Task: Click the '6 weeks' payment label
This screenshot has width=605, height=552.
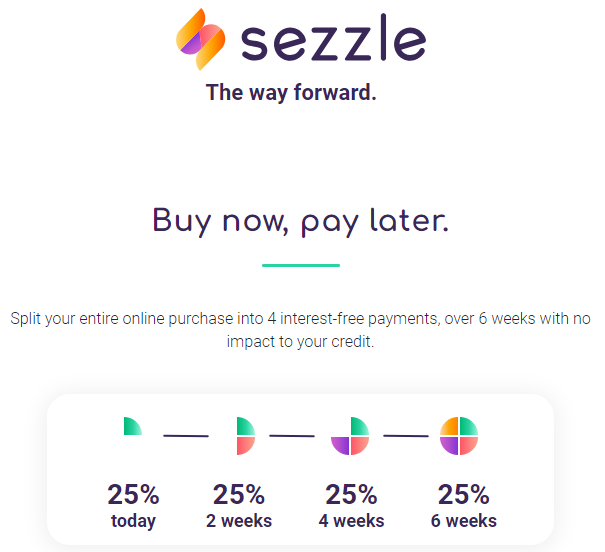Action: pos(463,521)
